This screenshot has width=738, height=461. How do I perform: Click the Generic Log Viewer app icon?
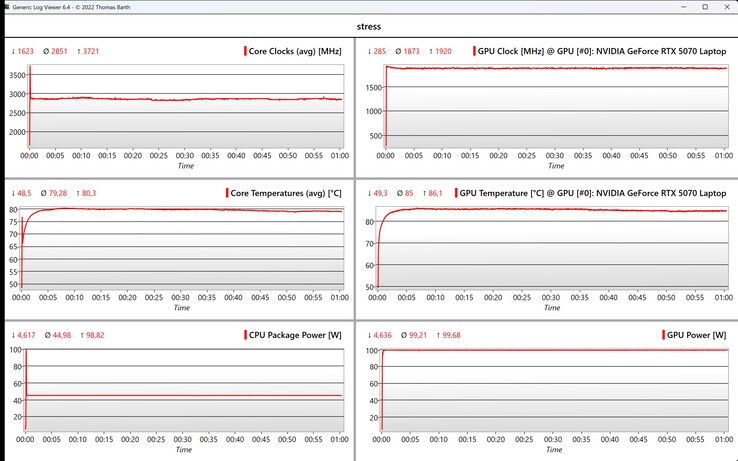[x=8, y=7]
